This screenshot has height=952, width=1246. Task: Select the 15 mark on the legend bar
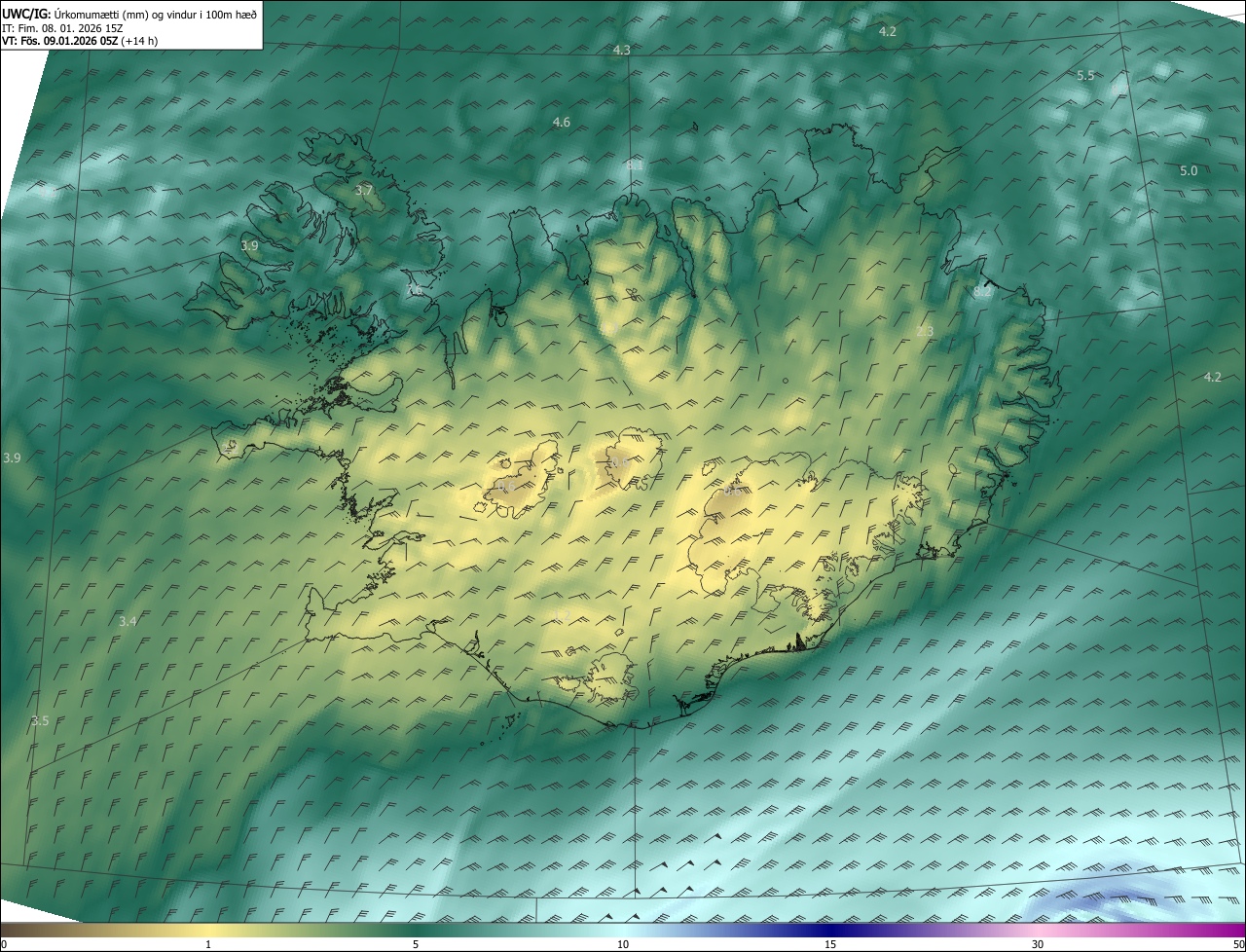(x=830, y=944)
